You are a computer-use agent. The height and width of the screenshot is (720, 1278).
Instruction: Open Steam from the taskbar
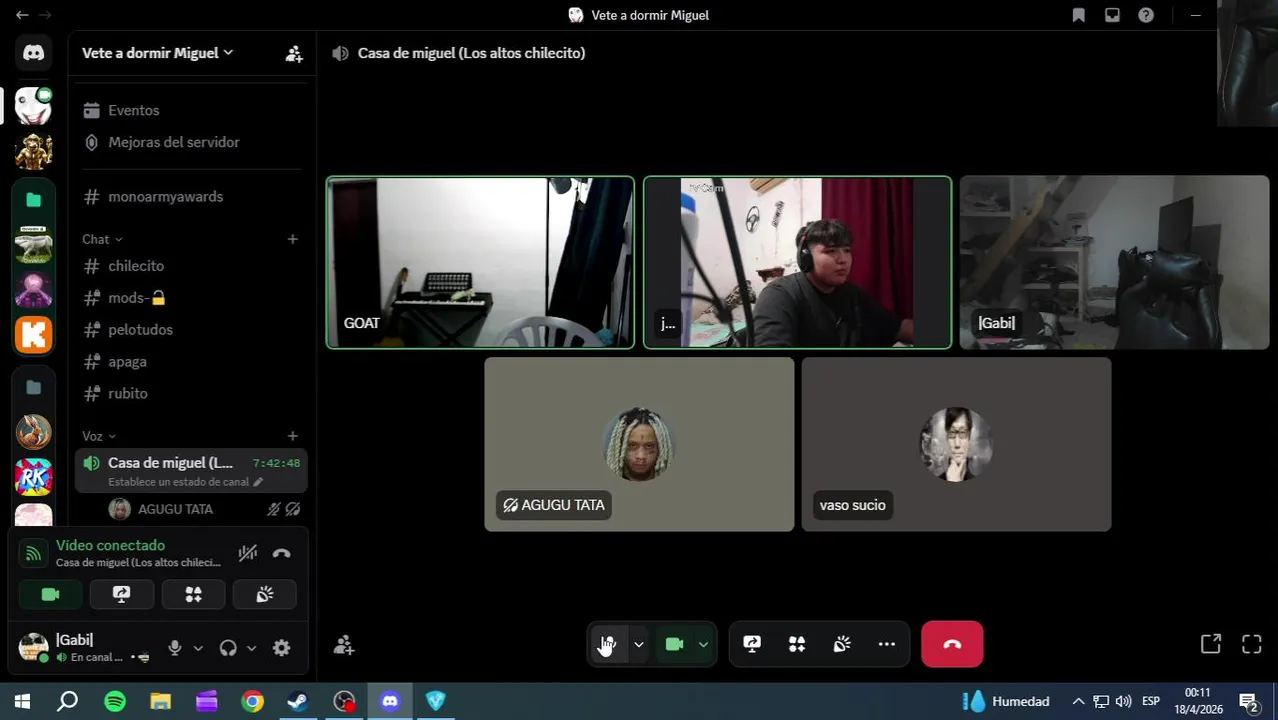coord(298,702)
